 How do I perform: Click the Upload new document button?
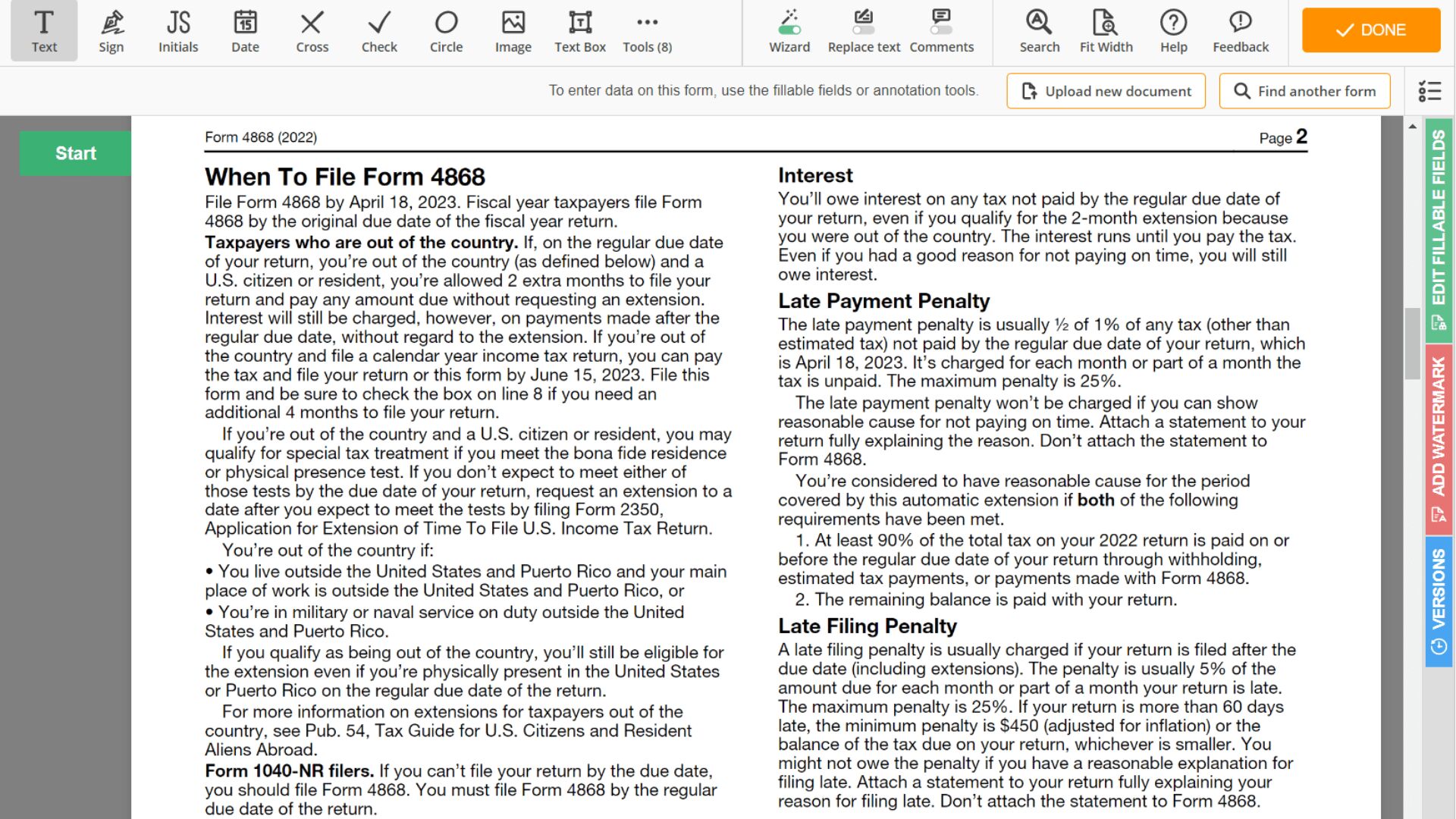pos(1107,91)
